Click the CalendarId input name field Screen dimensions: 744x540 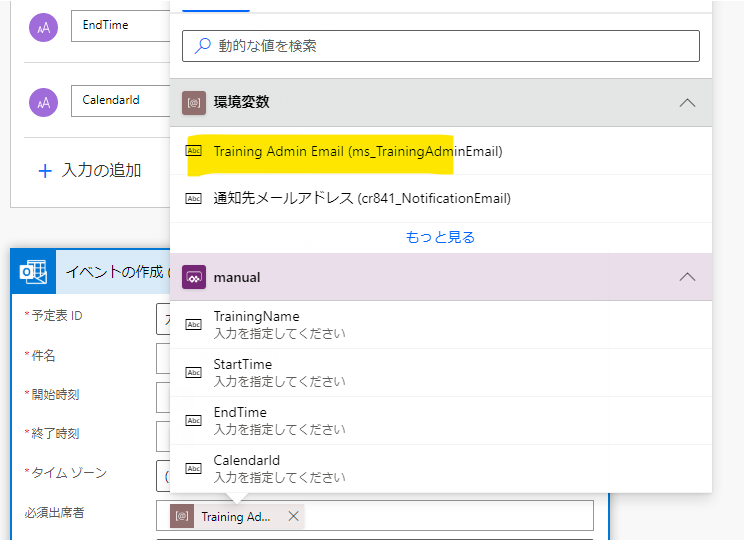(x=121, y=101)
